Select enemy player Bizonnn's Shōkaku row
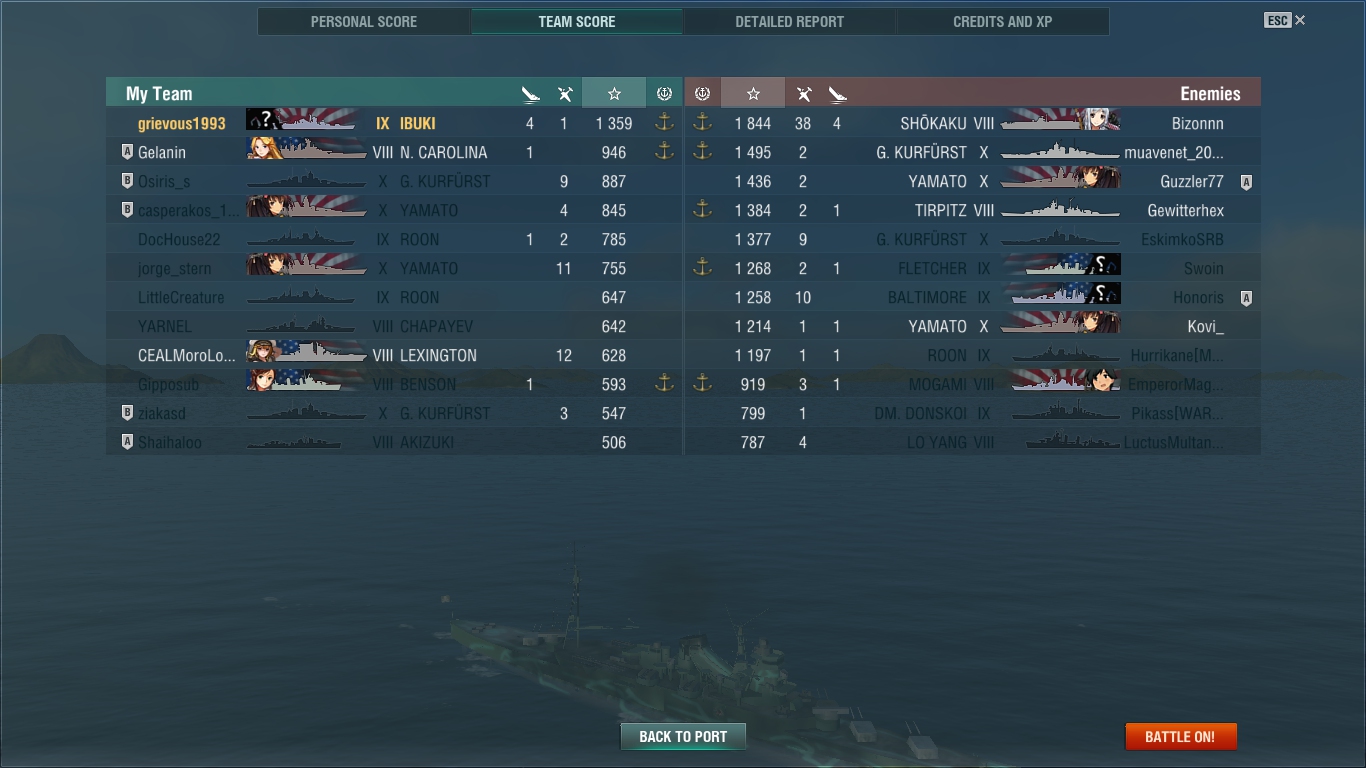The width and height of the screenshot is (1366, 768). [x=972, y=123]
